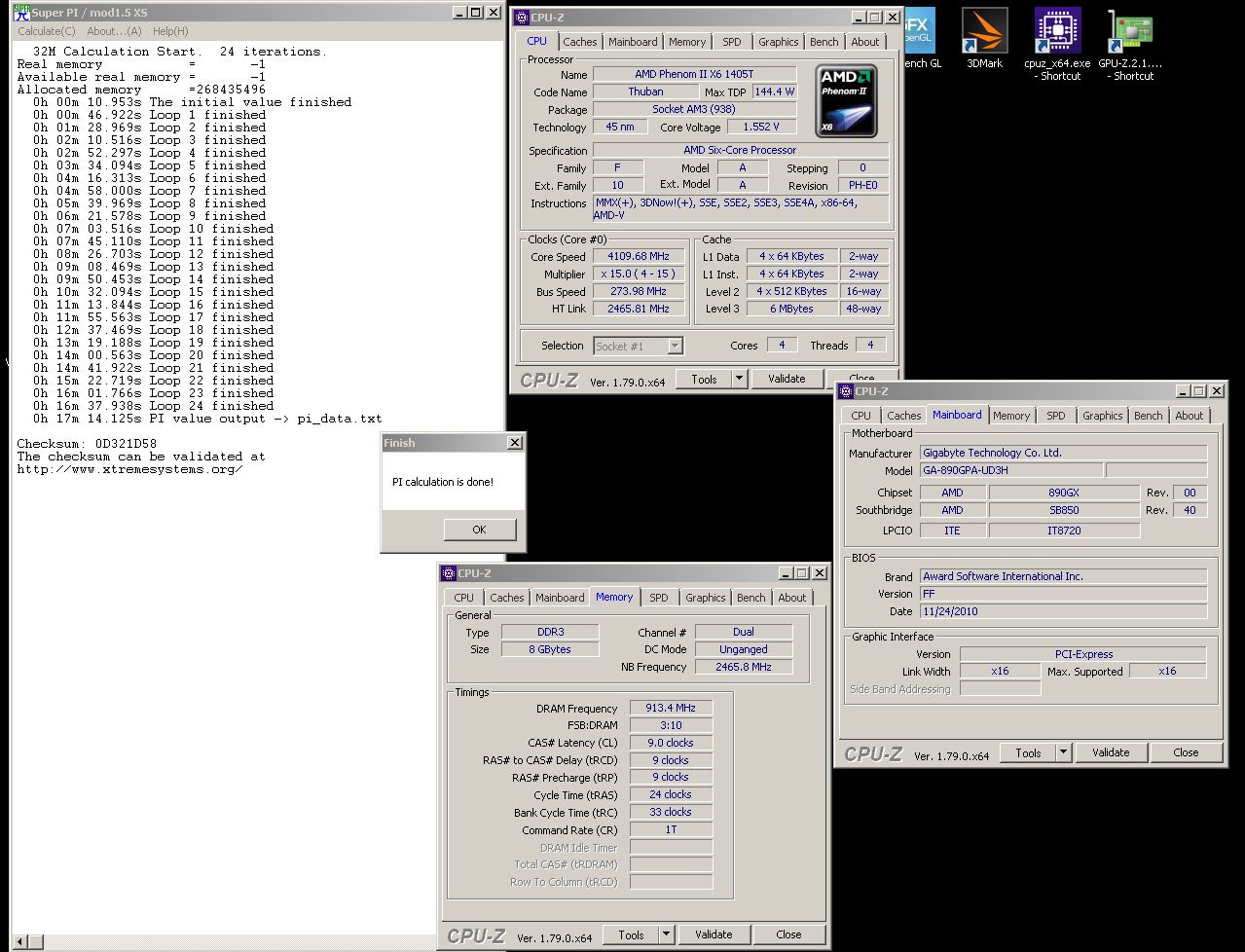
Task: Click Close button in Memory window
Action: pyautogui.click(x=788, y=934)
